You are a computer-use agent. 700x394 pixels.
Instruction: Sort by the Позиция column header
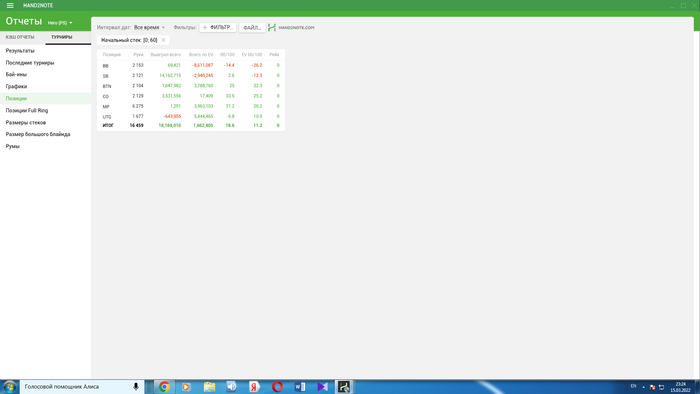pyautogui.click(x=112, y=54)
